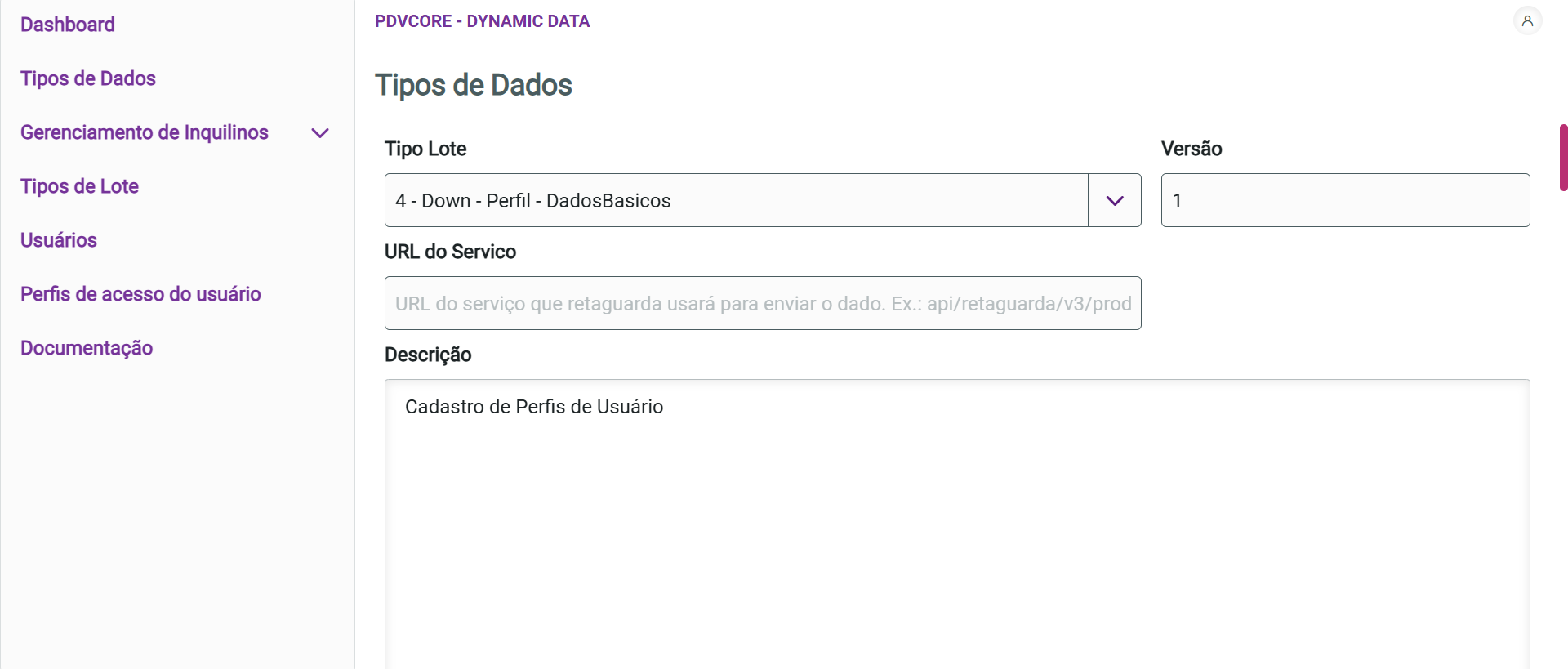Click into the URL do Servico field
Image resolution: width=1568 pixels, height=669 pixels.
click(x=763, y=304)
